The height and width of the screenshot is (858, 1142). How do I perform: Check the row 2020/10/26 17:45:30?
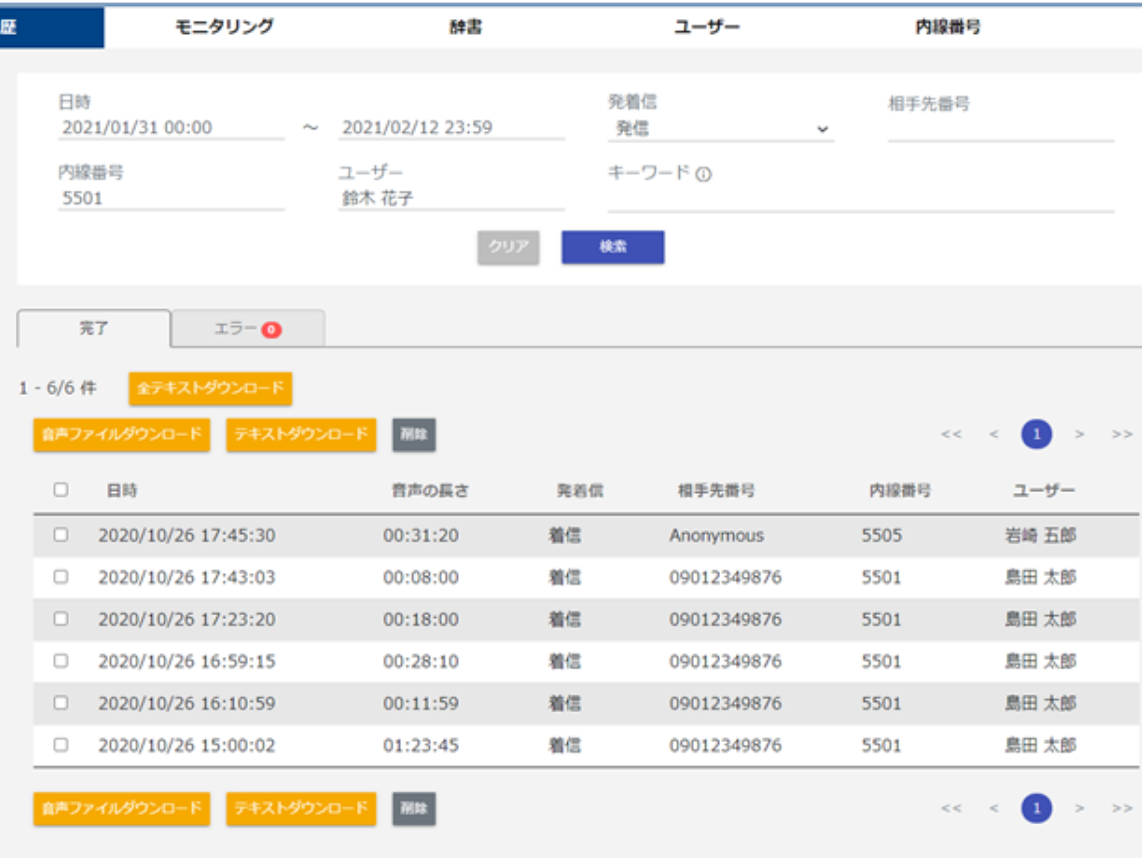(61, 535)
